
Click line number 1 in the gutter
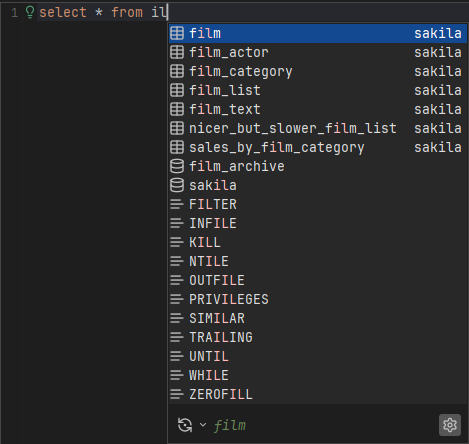coord(14,13)
